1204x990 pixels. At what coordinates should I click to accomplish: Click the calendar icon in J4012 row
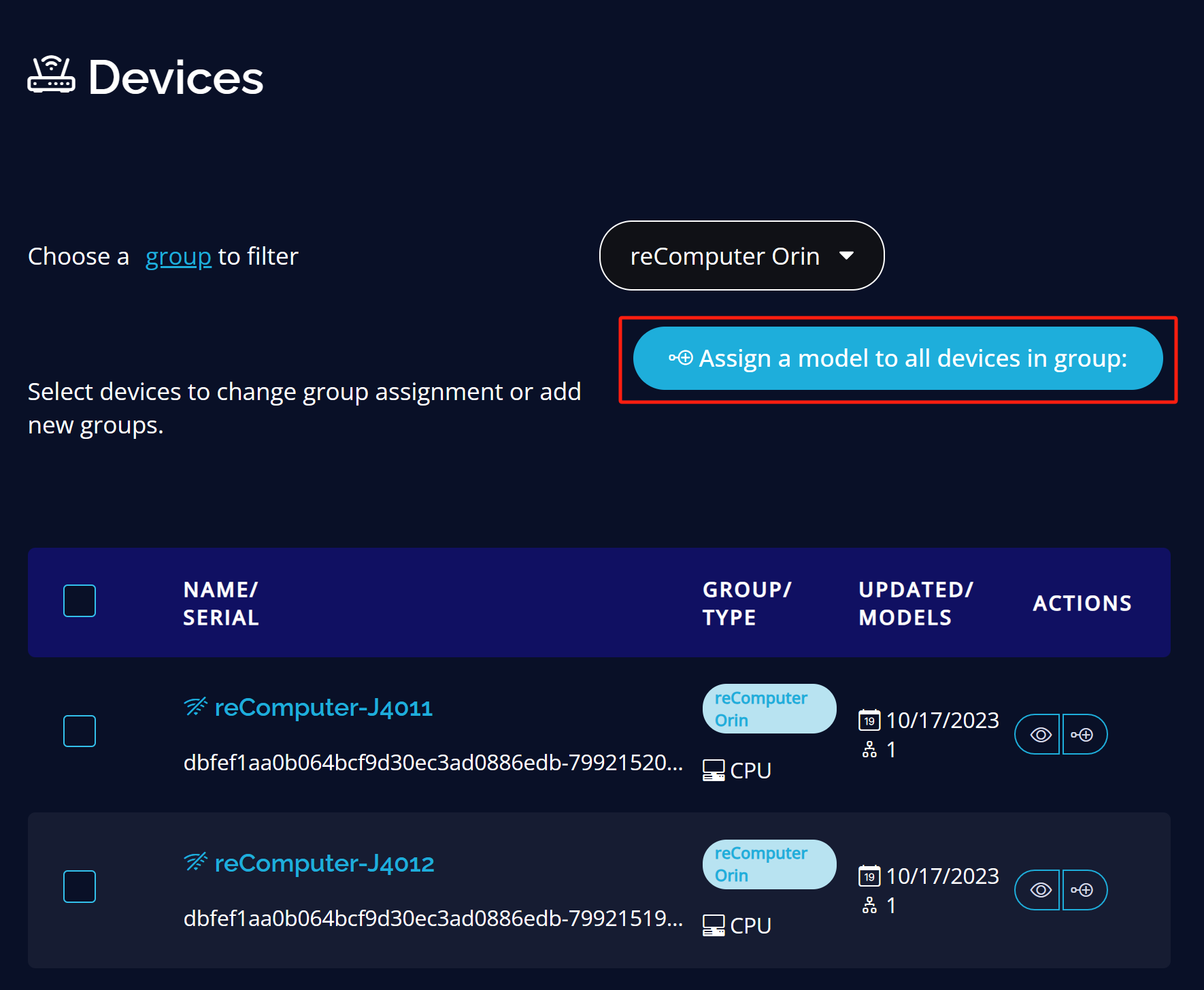point(869,876)
